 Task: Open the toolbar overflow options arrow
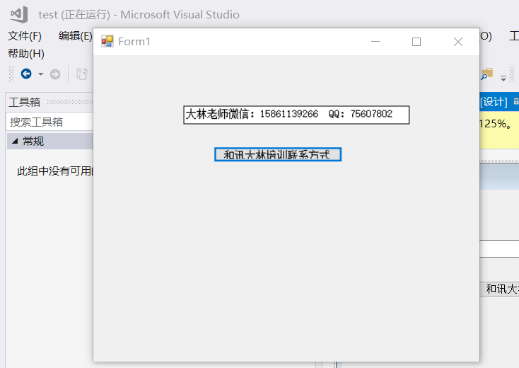click(x=503, y=79)
